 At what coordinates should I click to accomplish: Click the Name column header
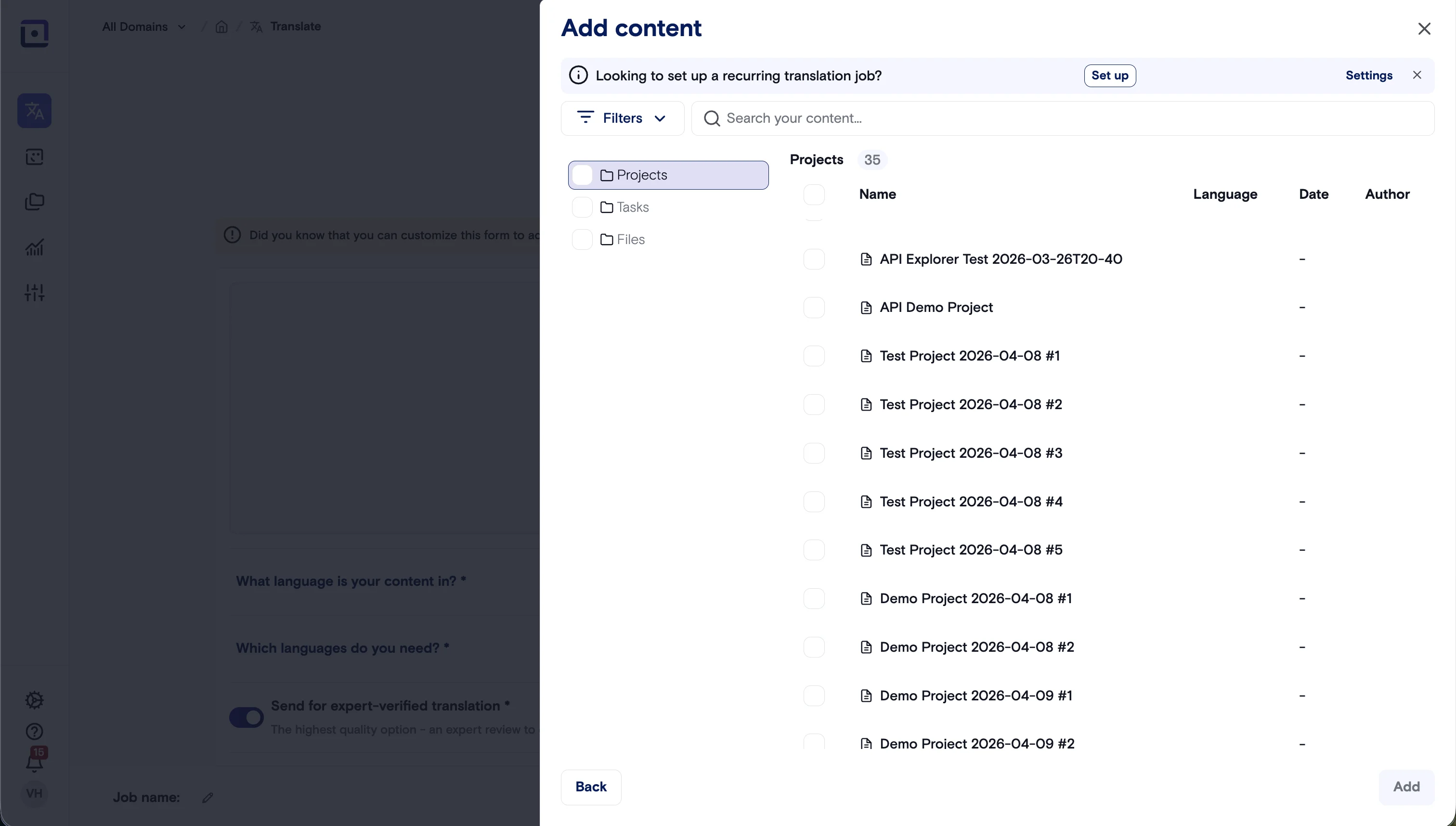(x=878, y=194)
